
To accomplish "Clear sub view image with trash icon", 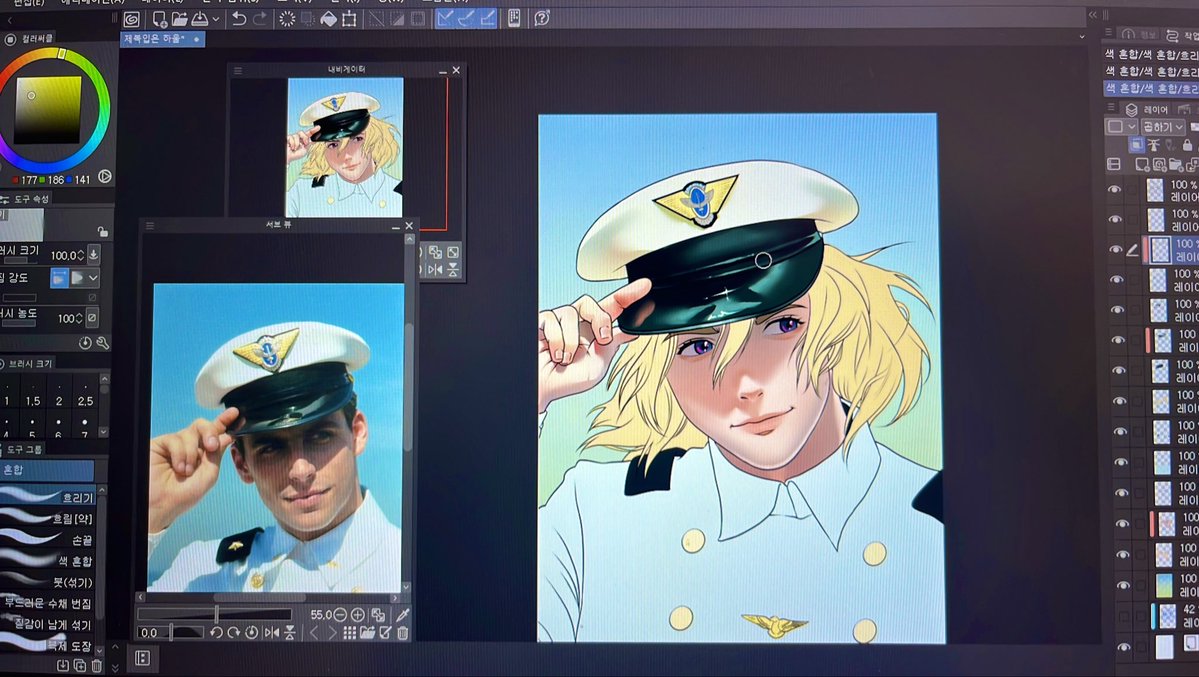I will click(402, 633).
